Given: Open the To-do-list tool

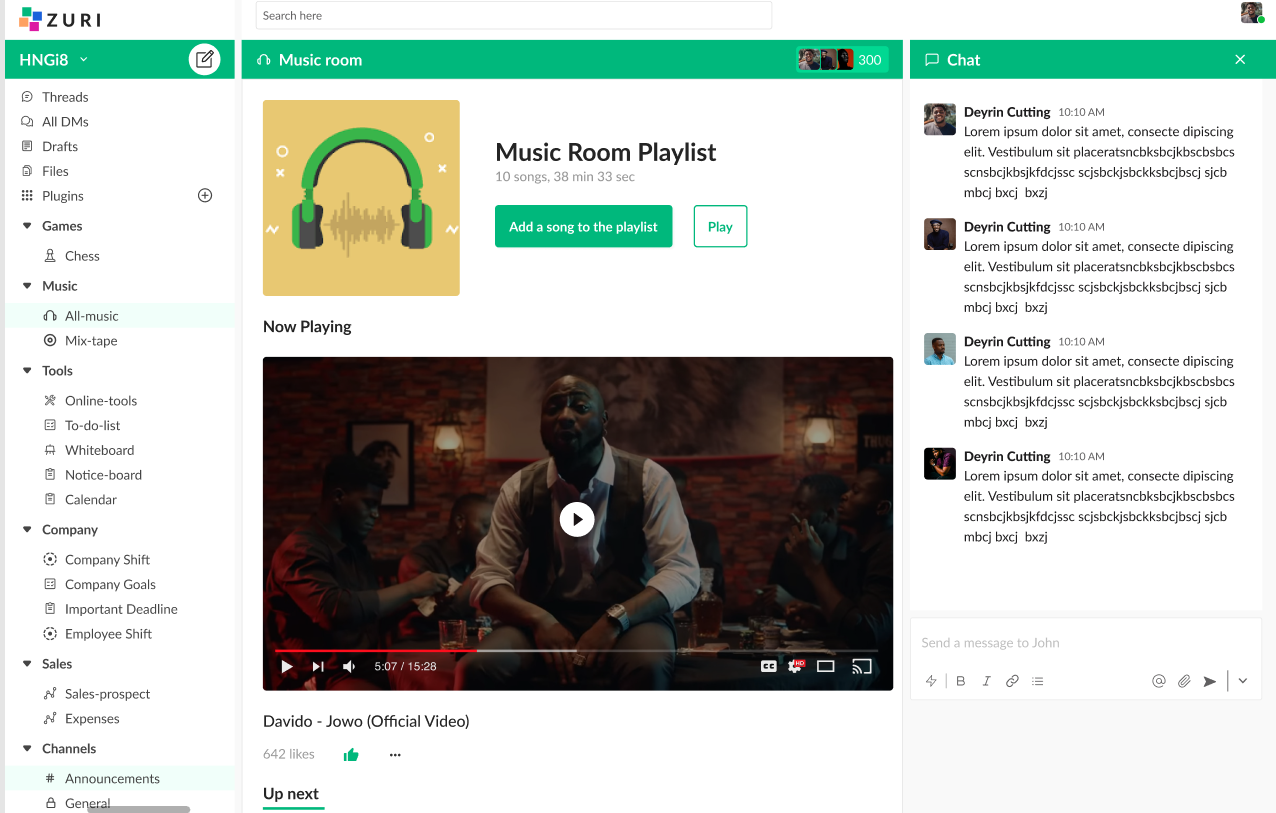Looking at the screenshot, I should tap(93, 425).
